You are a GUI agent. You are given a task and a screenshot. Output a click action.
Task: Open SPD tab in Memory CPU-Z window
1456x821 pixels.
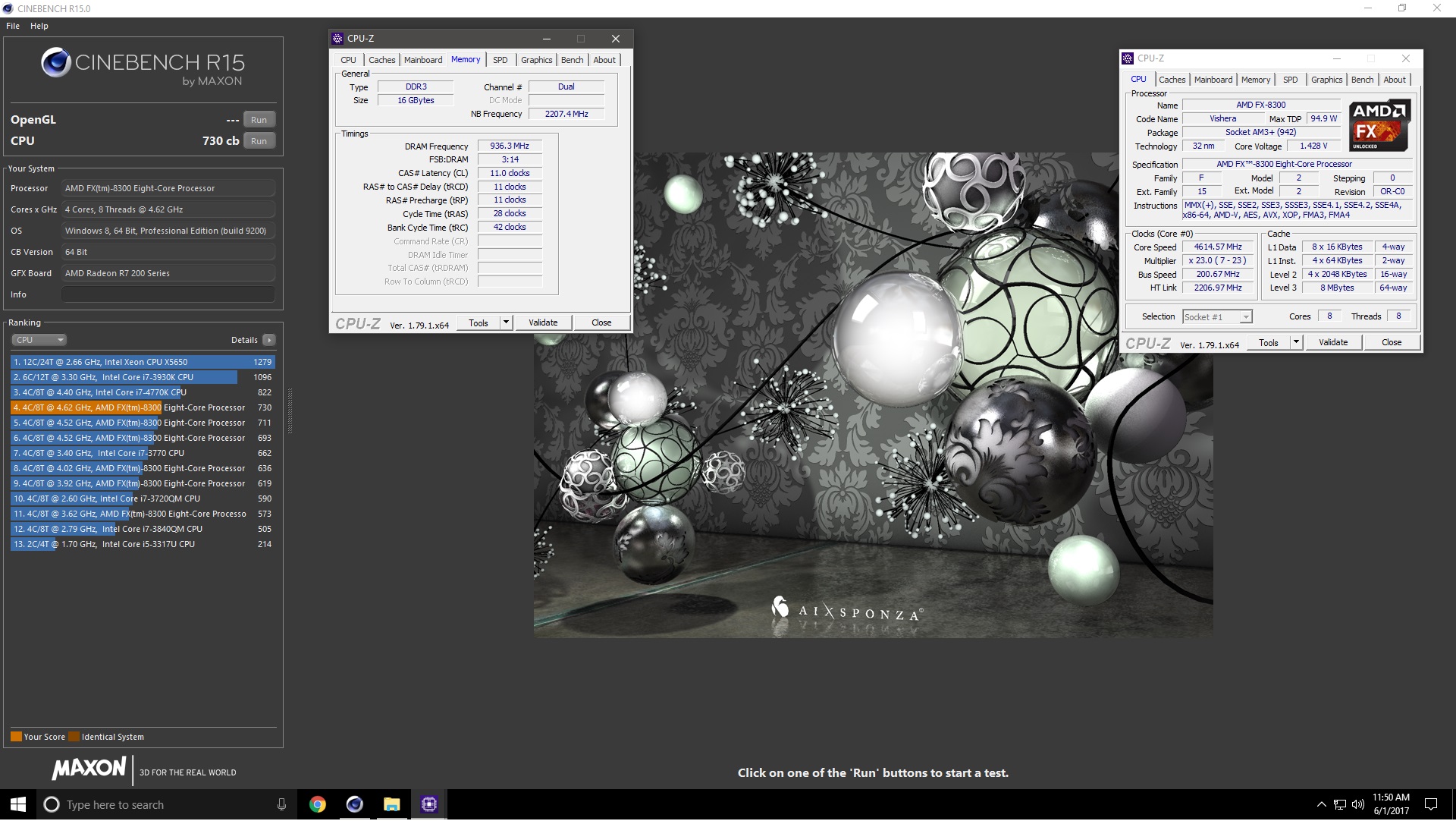pos(500,60)
